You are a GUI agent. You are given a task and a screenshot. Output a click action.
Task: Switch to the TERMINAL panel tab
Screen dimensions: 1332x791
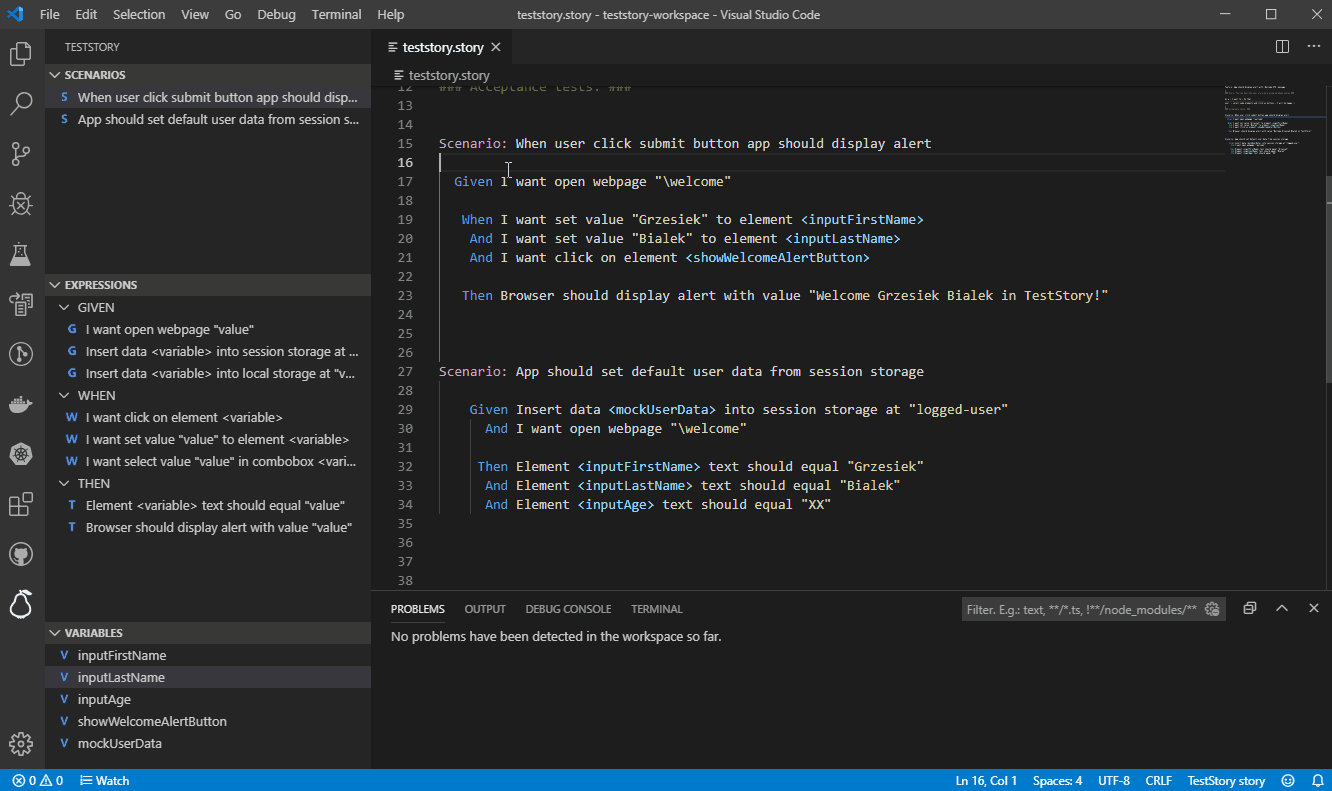point(657,609)
